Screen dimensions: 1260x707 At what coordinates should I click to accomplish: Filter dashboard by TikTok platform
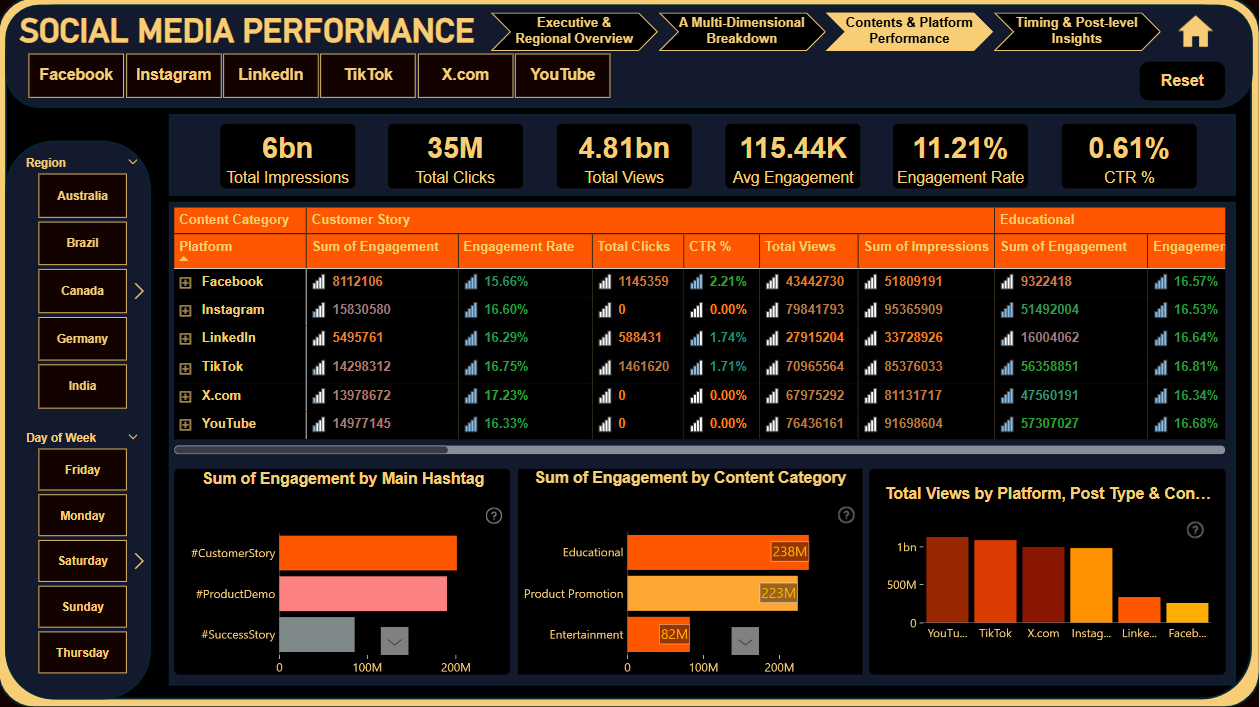(368, 75)
